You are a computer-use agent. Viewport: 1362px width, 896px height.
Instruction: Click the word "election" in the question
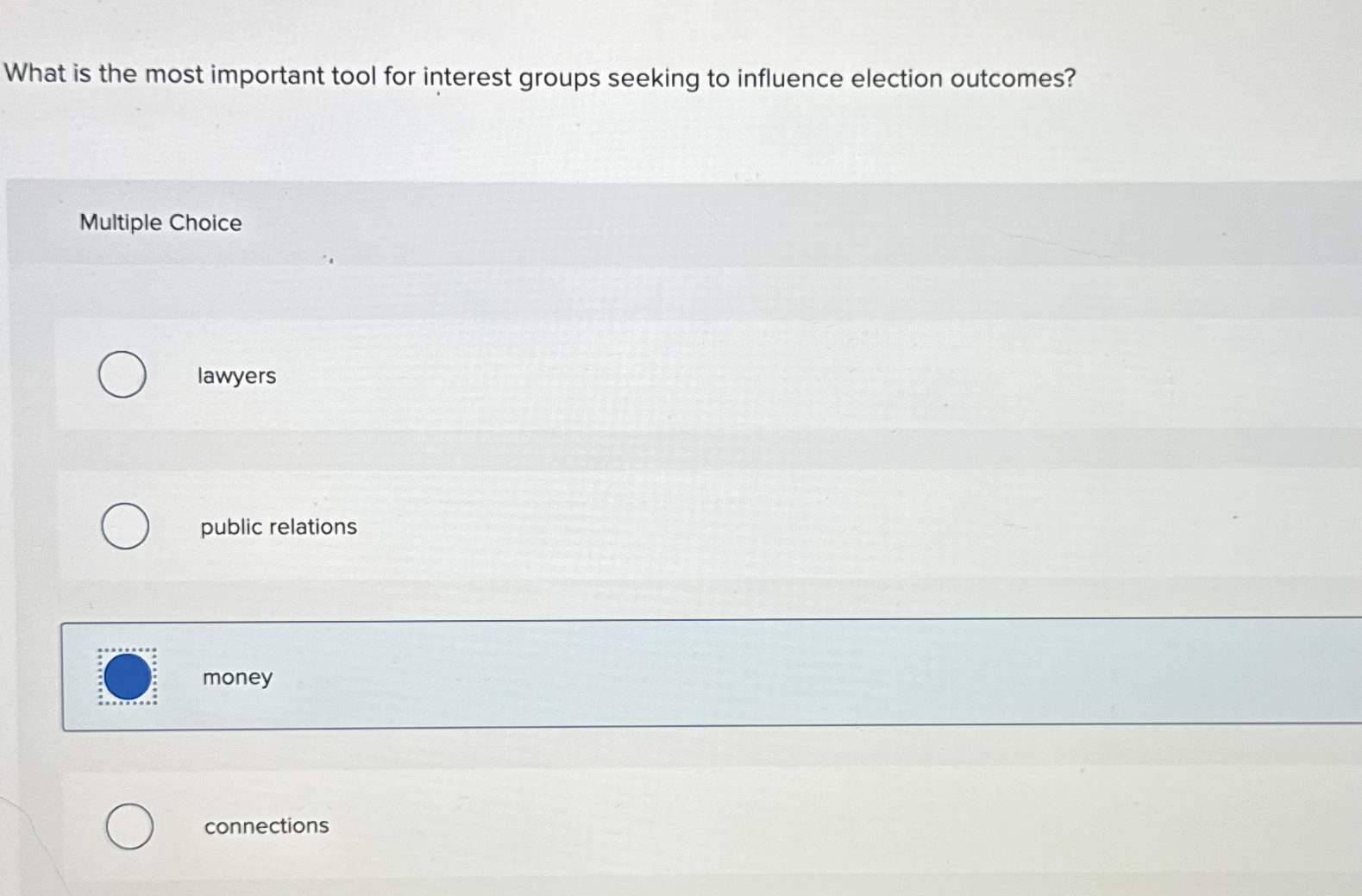[896, 78]
